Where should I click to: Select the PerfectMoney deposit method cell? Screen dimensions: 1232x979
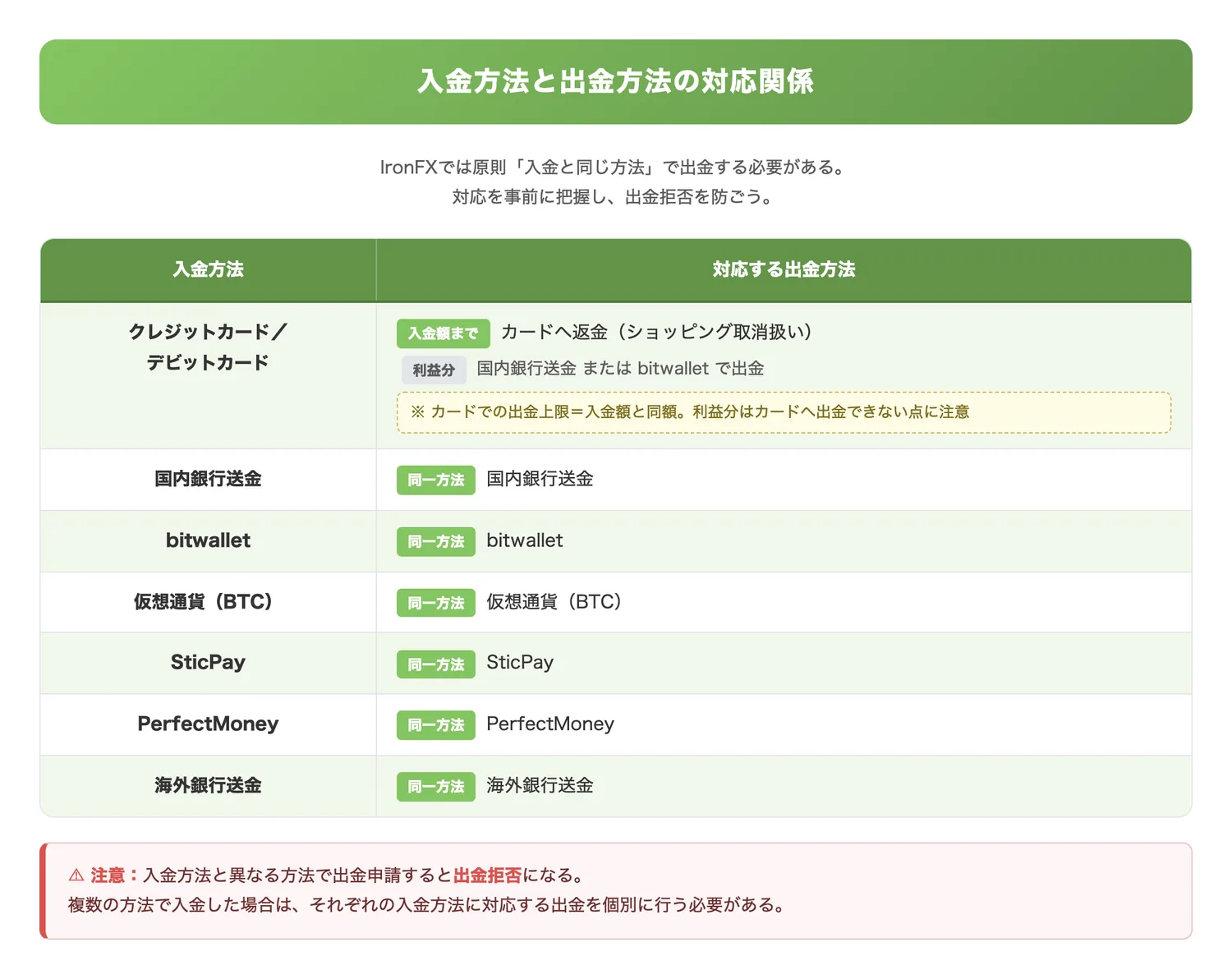point(209,724)
